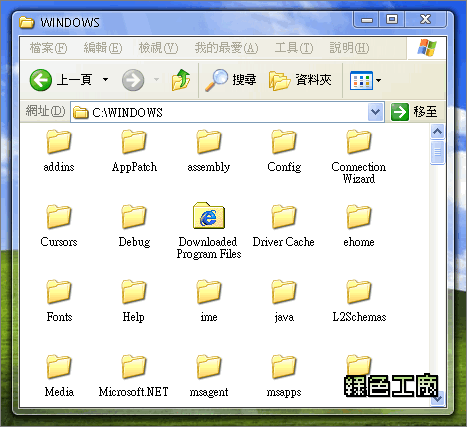This screenshot has height=427, width=467.
Task: Open the 工具(T) menu
Action: click(294, 48)
